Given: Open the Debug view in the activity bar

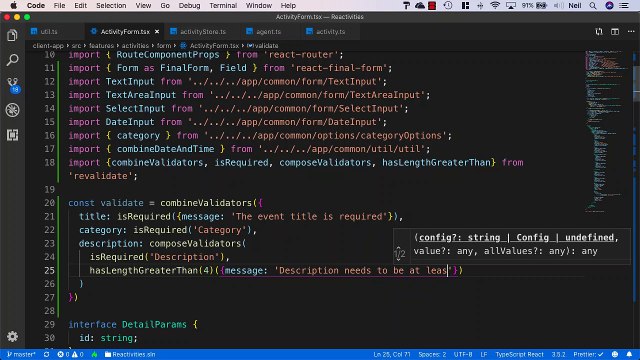Looking at the screenshot, I should [12, 110].
